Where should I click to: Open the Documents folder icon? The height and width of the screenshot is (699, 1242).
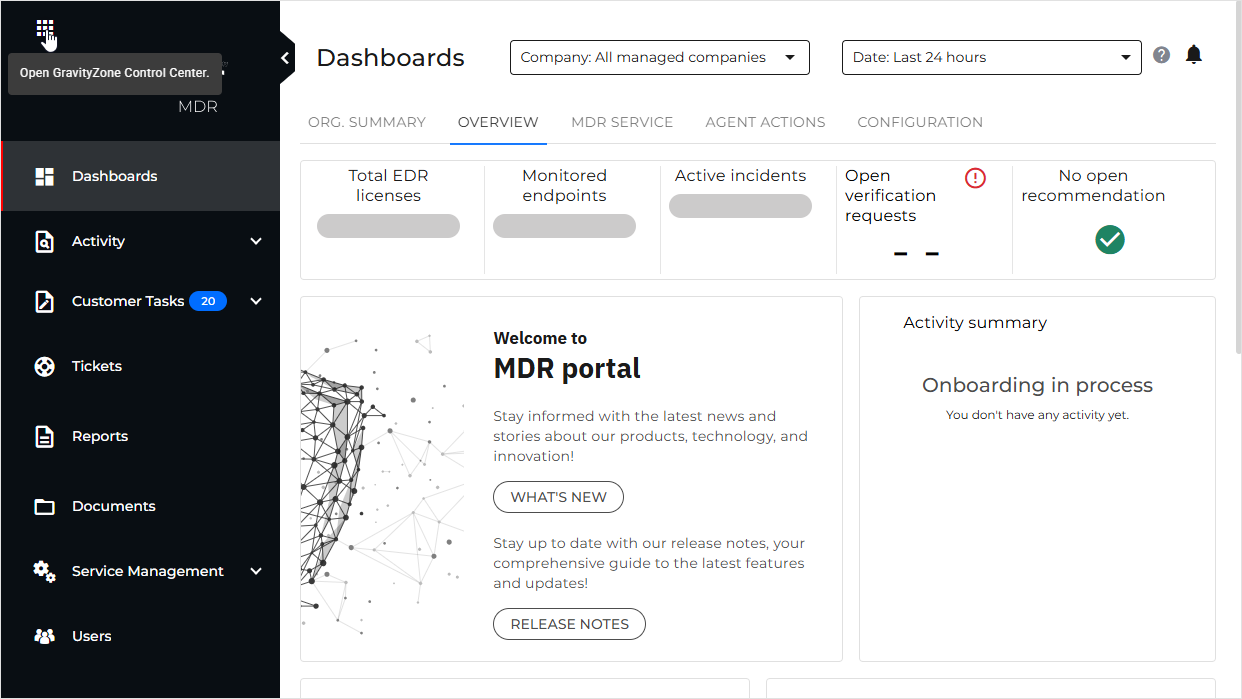[x=44, y=507]
